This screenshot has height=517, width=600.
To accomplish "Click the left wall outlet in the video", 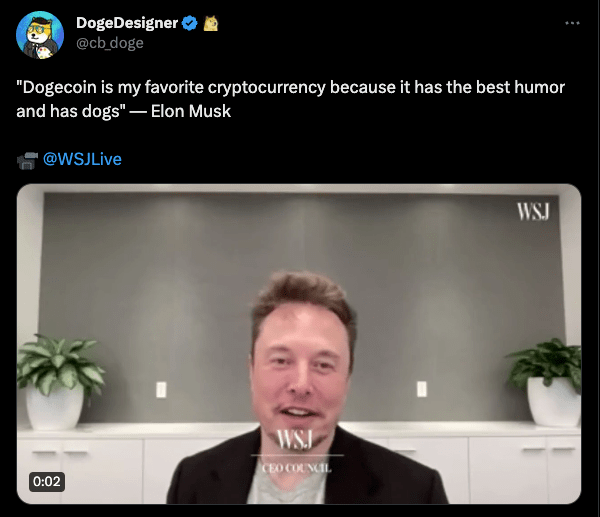I will pos(161,390).
